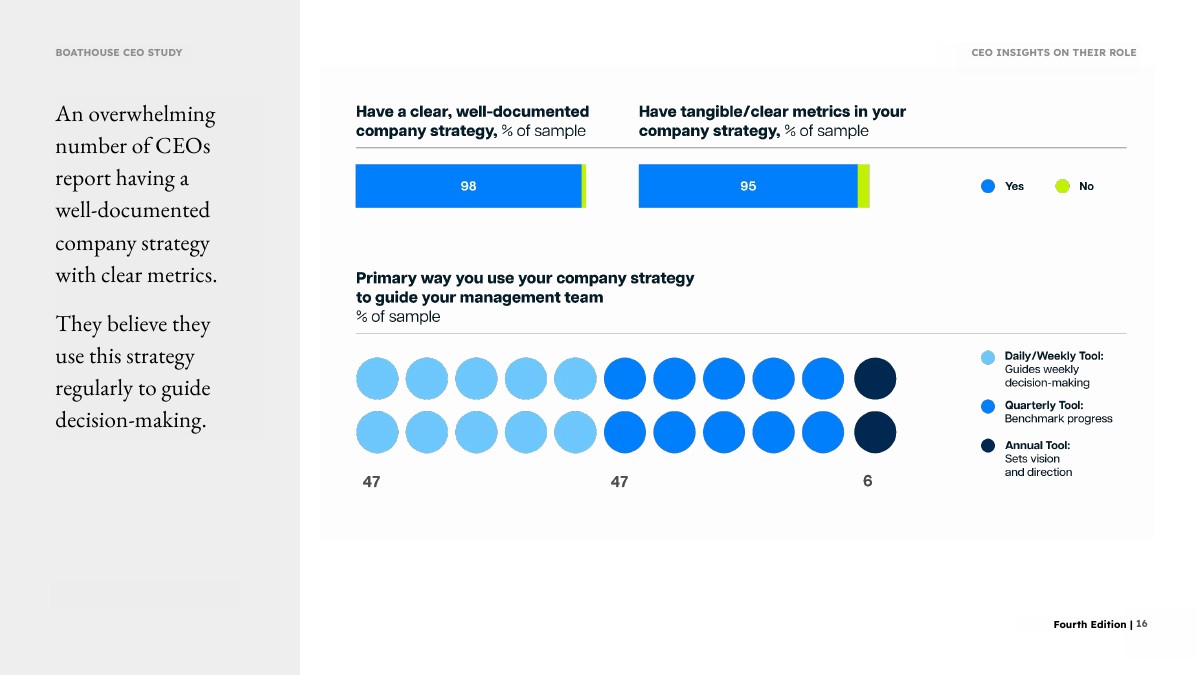Click the bottom dark navy circle in dot chart
This screenshot has width=1200, height=675.
[875, 432]
